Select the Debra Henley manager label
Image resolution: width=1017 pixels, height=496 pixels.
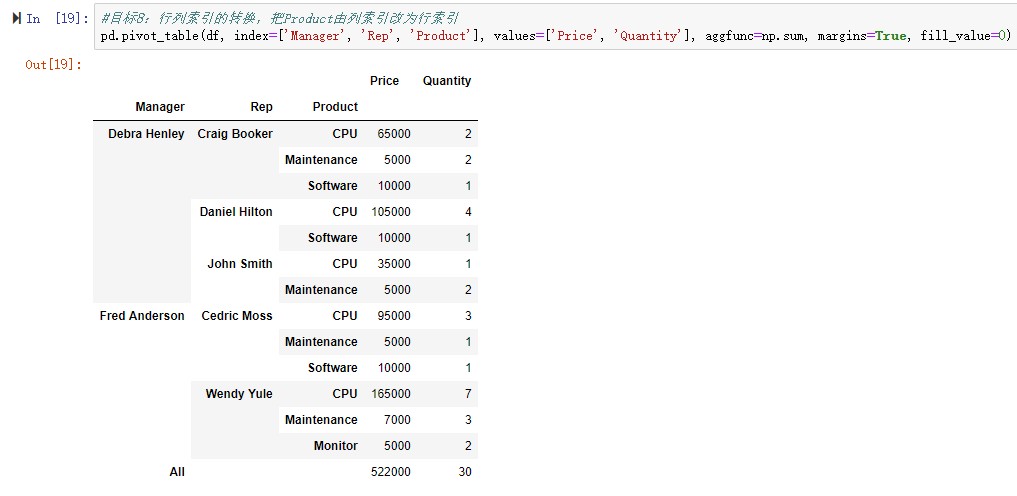147,134
